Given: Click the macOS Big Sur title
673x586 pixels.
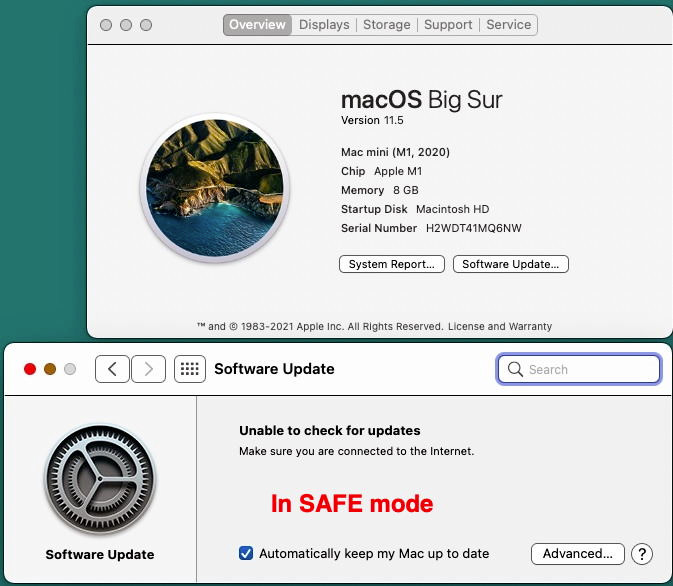Looking at the screenshot, I should [x=421, y=100].
